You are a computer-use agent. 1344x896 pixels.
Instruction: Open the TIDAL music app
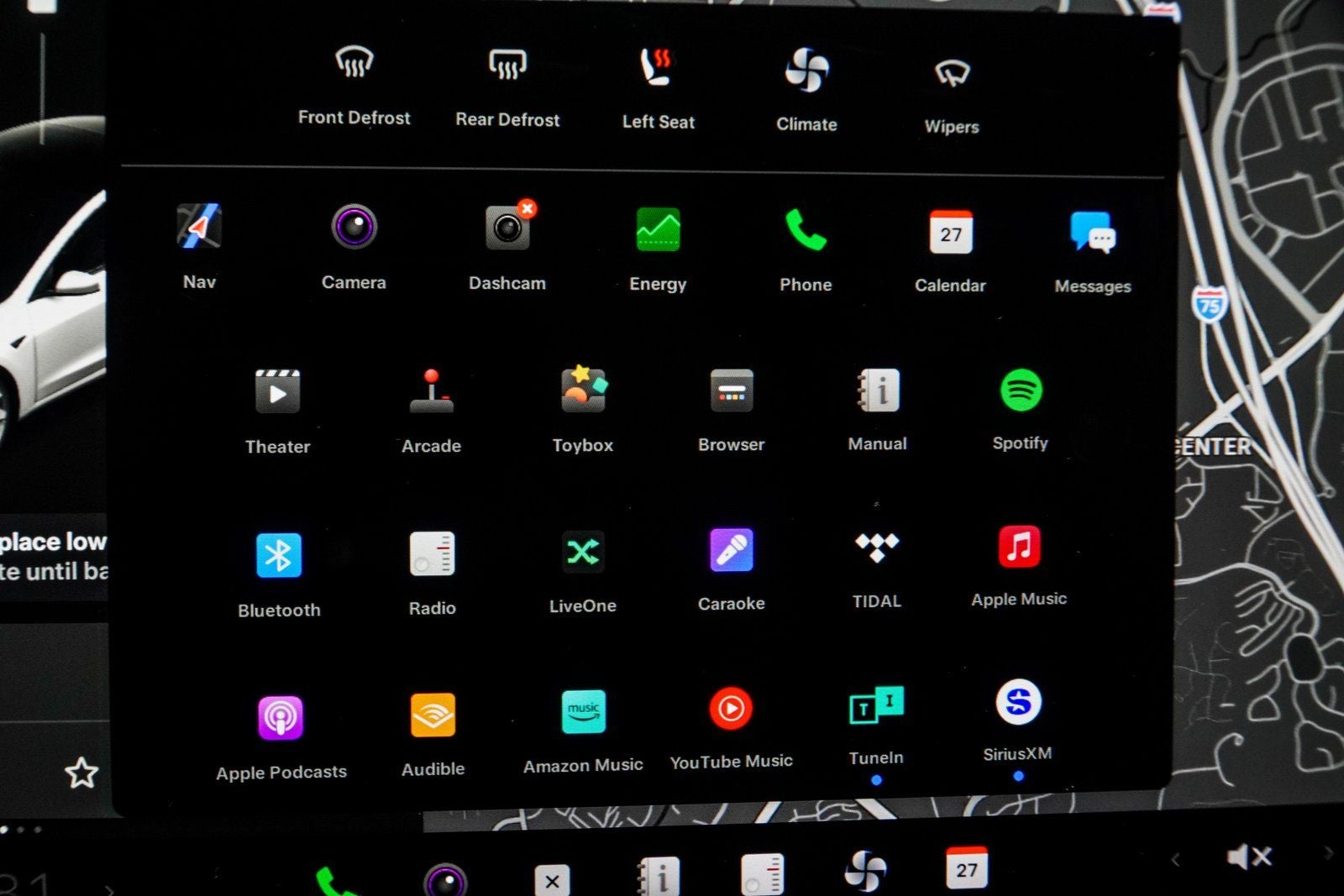coord(877,549)
